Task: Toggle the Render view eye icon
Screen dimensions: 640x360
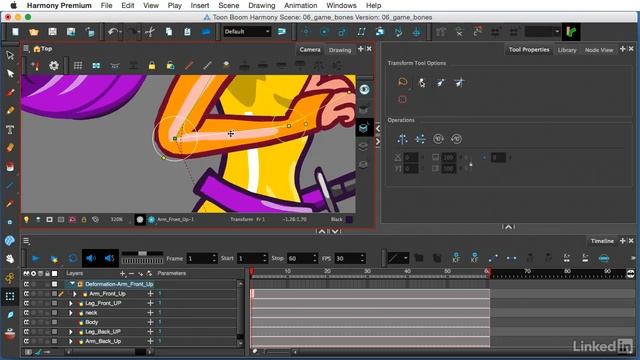Action: [364, 89]
